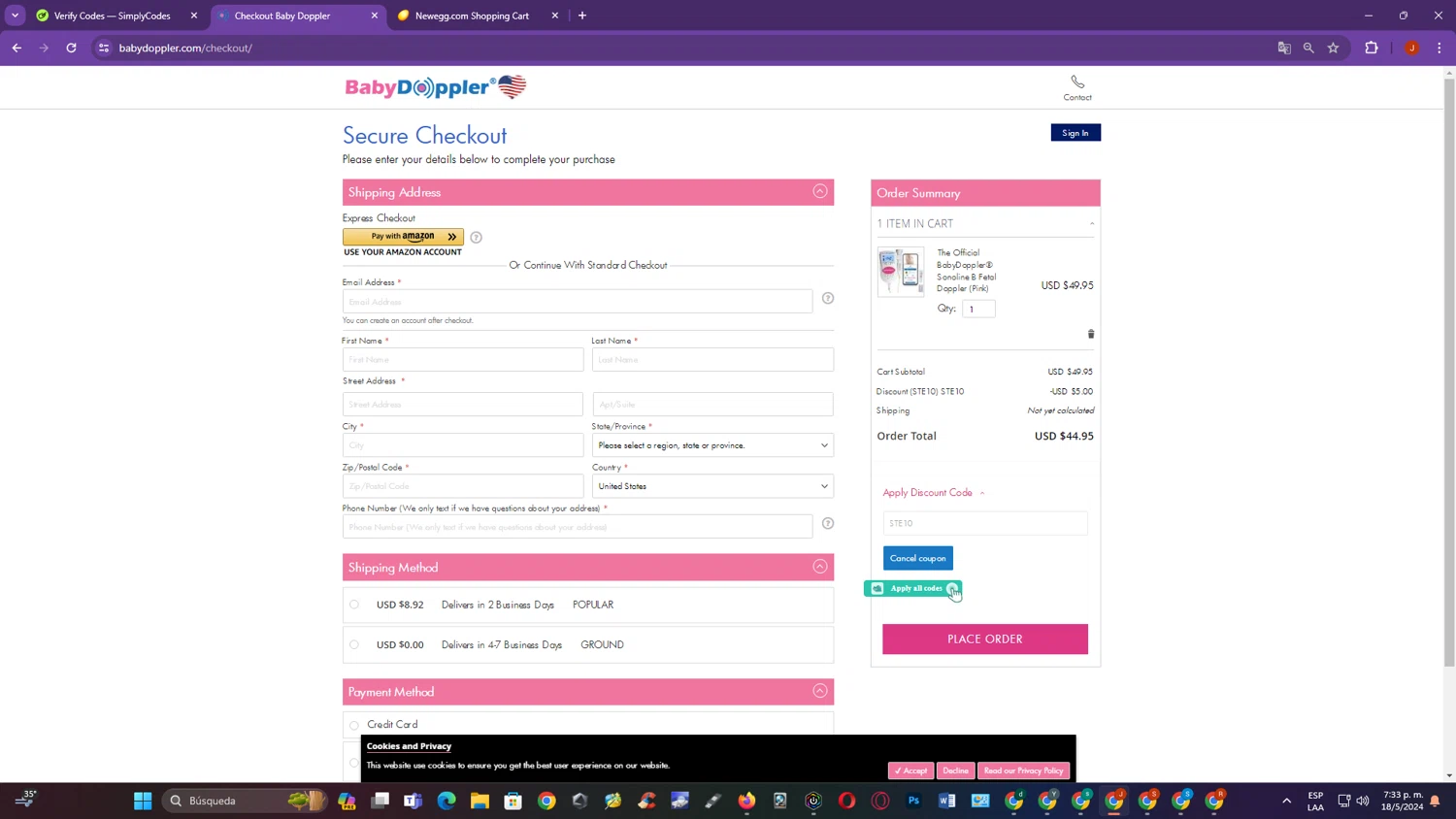Click the Sign In button
Viewport: 1456px width, 819px height.
pos(1075,133)
